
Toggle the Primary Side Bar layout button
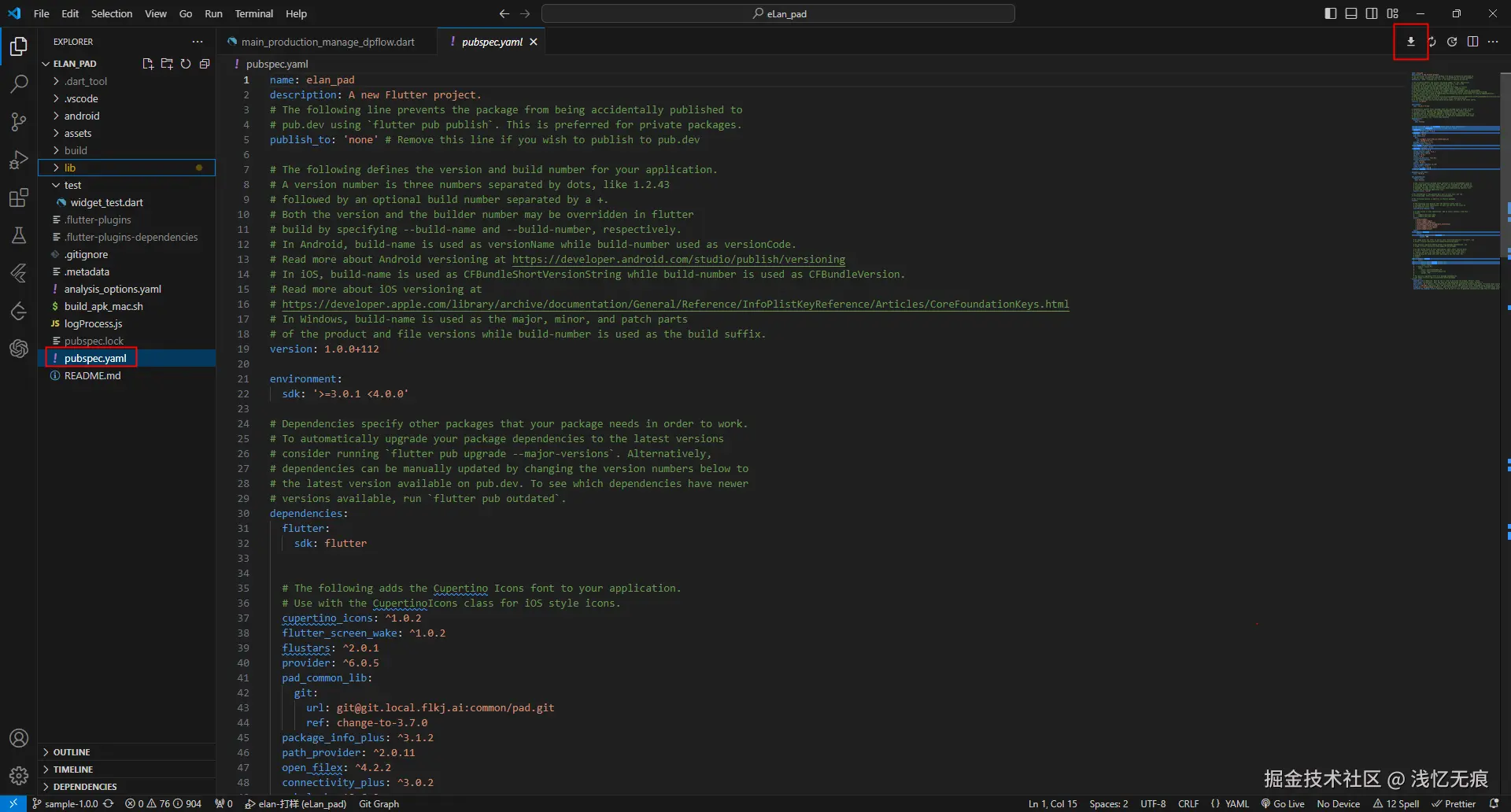[x=1331, y=13]
